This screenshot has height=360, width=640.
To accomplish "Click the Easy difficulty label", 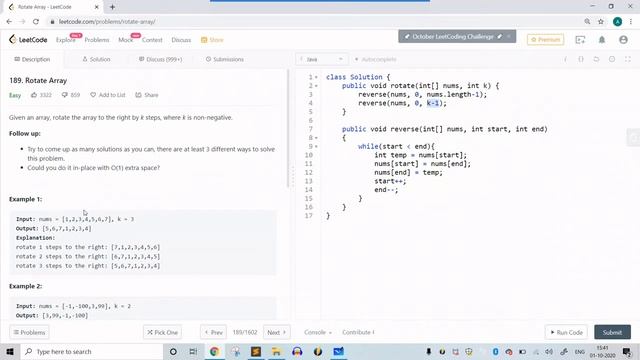I will [x=15, y=95].
